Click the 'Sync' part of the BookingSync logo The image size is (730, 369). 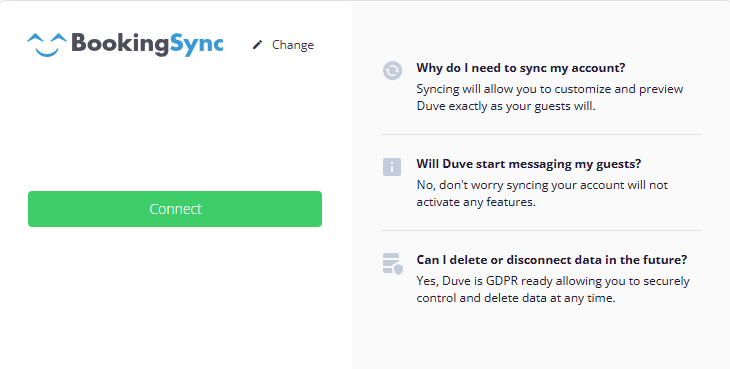tap(196, 45)
